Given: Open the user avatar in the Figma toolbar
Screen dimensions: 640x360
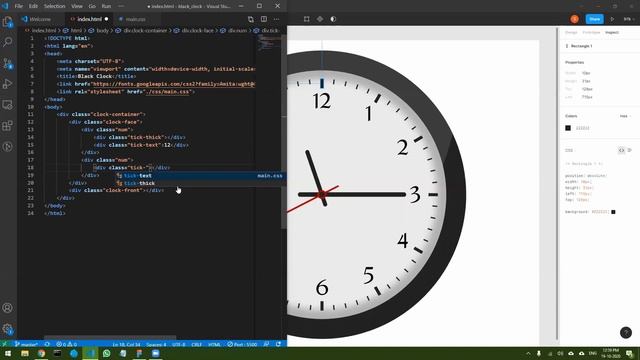Looking at the screenshot, I should click(x=574, y=19).
